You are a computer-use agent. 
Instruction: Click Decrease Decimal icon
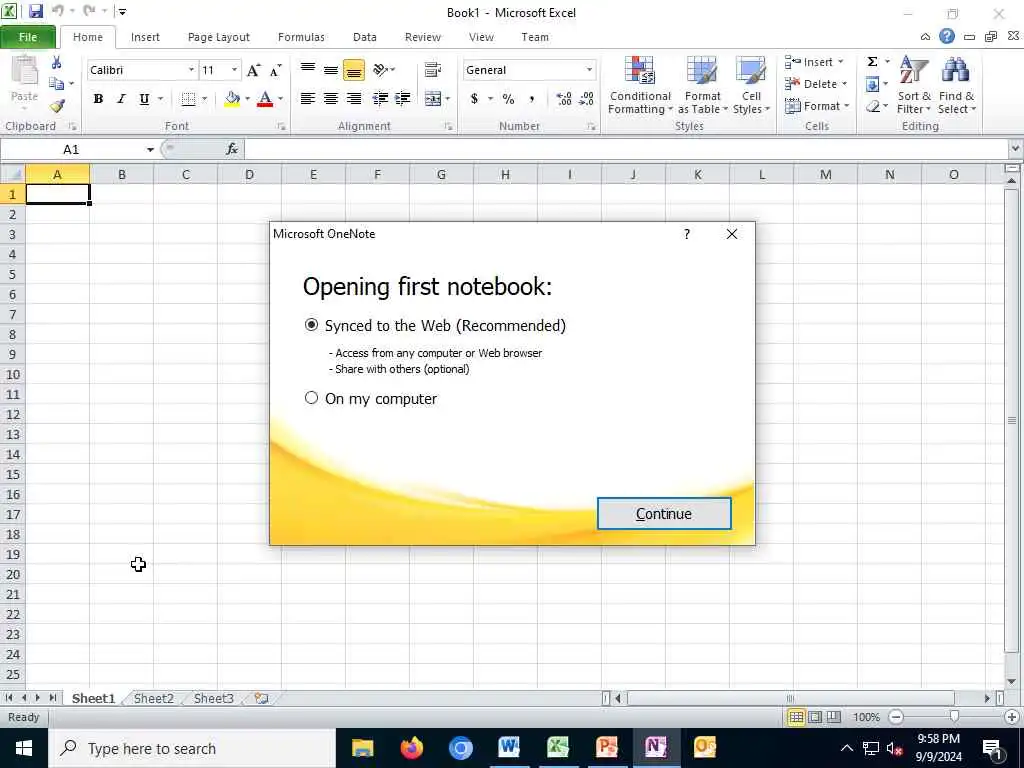[586, 99]
